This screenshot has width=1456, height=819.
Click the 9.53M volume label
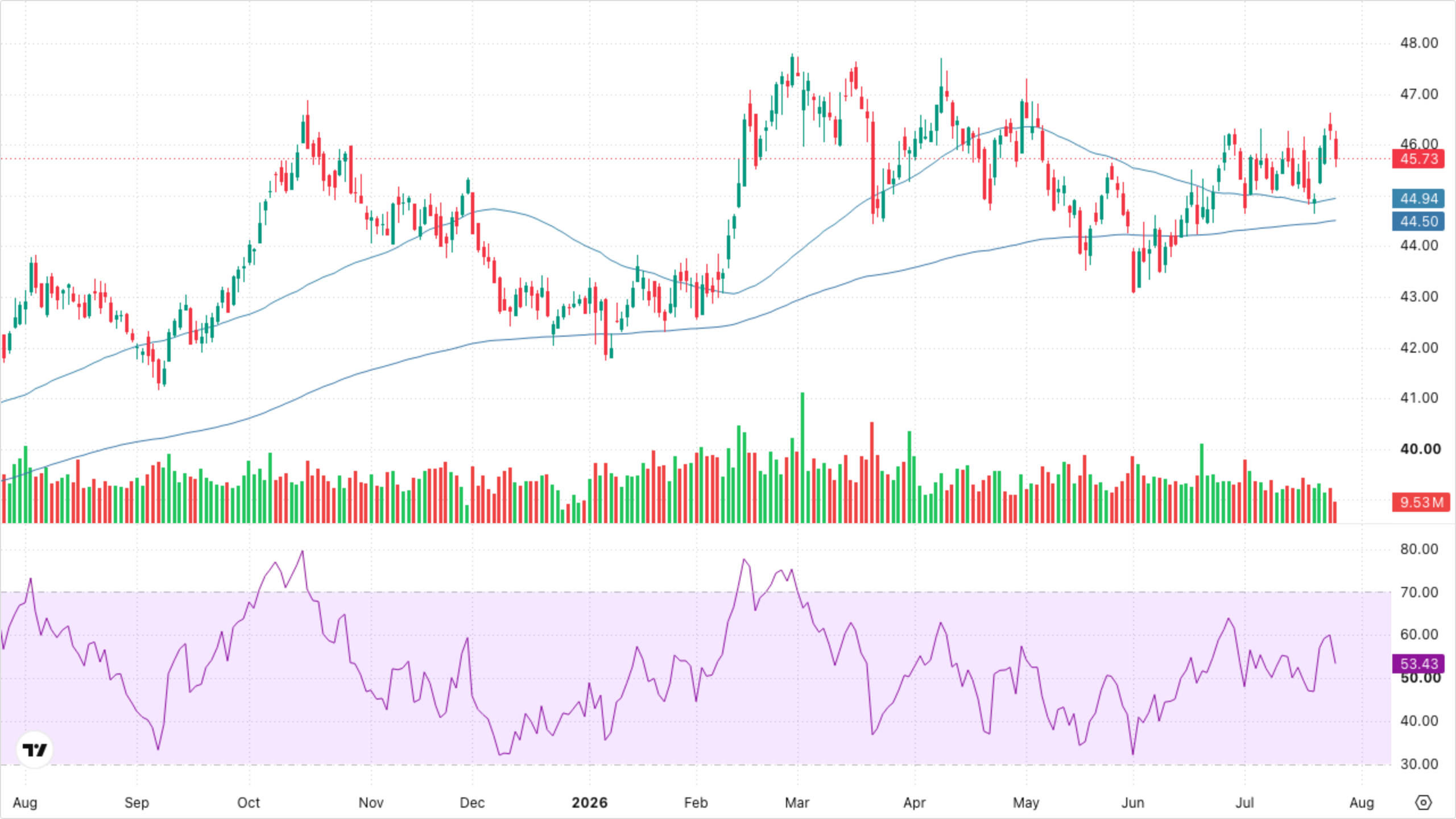(1421, 502)
